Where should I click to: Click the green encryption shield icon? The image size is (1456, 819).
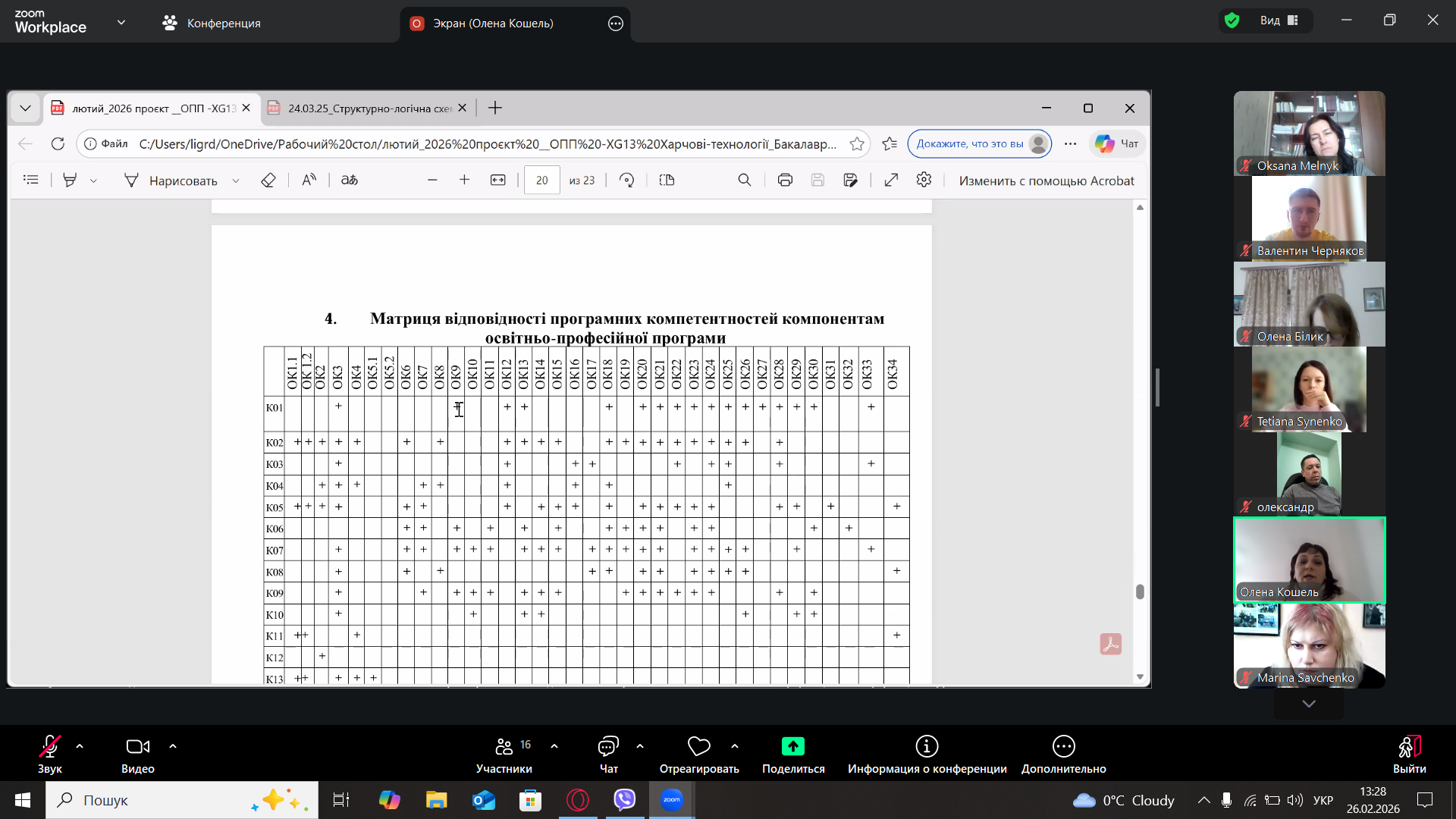click(1232, 20)
